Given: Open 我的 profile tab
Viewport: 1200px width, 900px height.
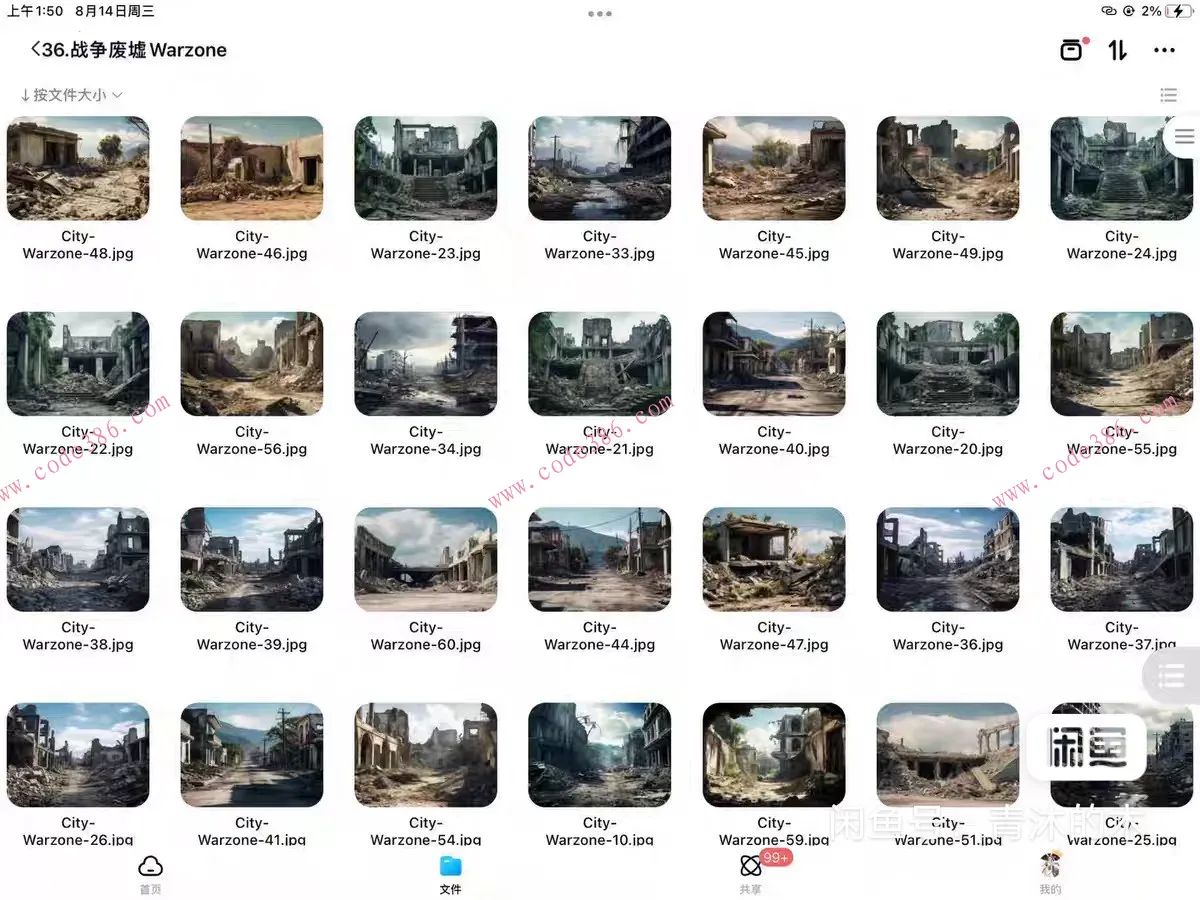Looking at the screenshot, I should (x=1050, y=873).
